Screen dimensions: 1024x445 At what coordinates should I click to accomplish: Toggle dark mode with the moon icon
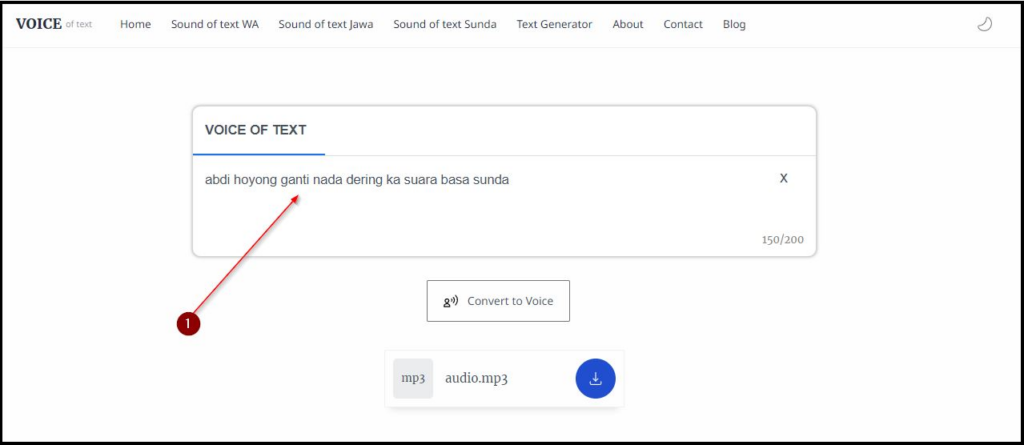pos(984,24)
